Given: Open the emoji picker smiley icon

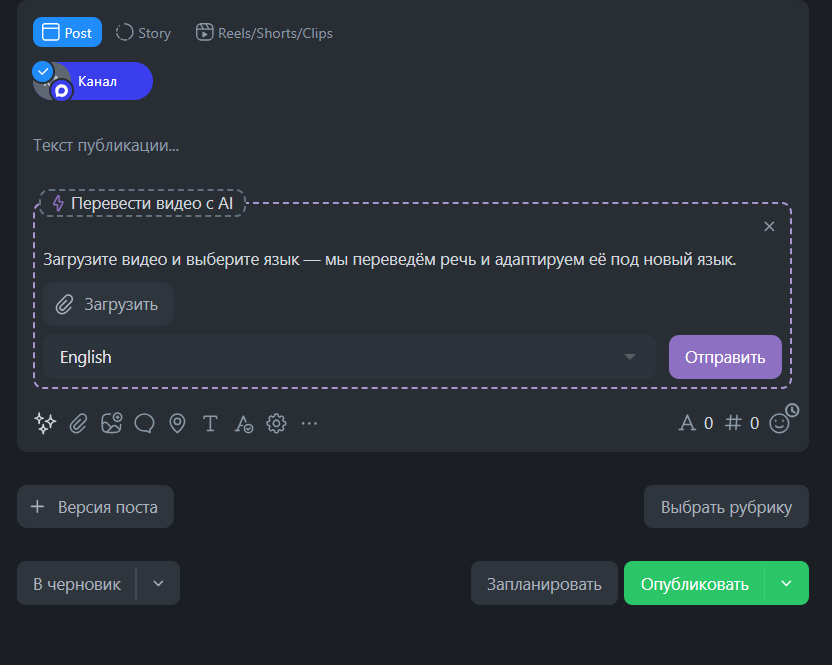Looking at the screenshot, I should click(779, 423).
